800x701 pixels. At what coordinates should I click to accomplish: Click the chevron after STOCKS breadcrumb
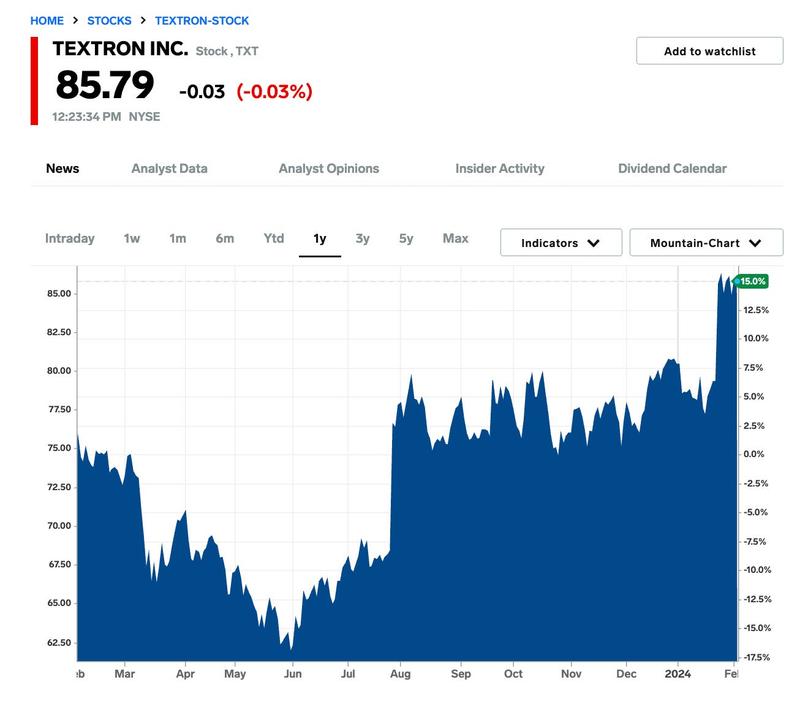click(x=143, y=20)
